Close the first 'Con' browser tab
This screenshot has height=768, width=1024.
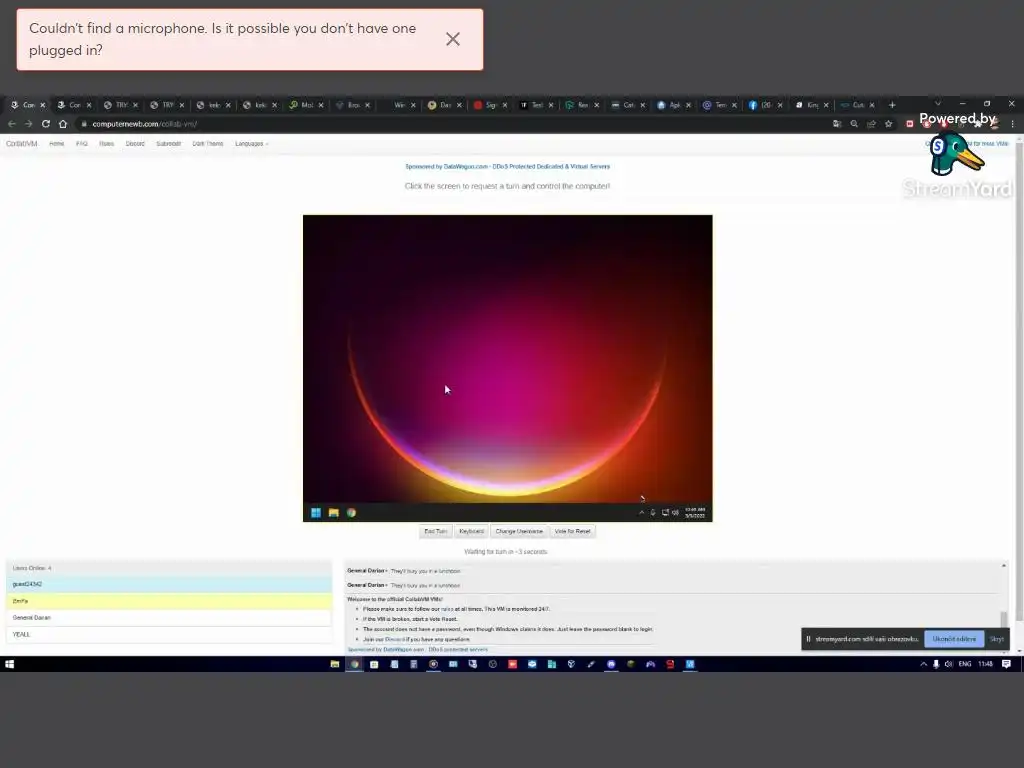(x=42, y=104)
